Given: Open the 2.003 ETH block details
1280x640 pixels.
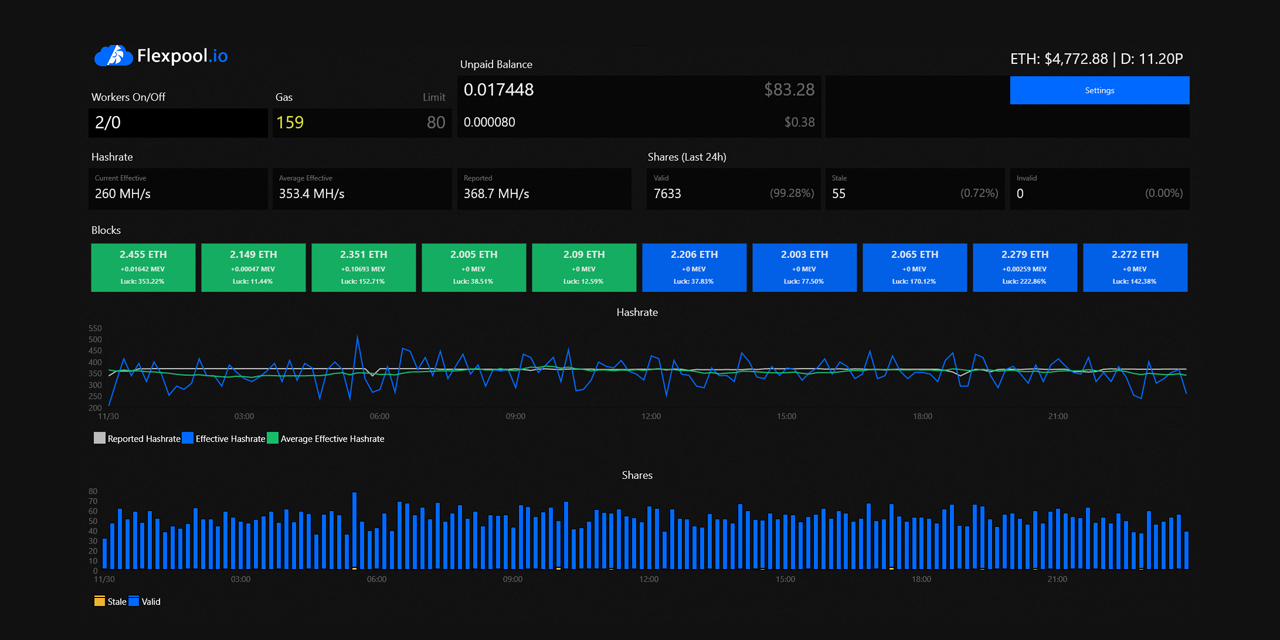Looking at the screenshot, I should pyautogui.click(x=804, y=267).
